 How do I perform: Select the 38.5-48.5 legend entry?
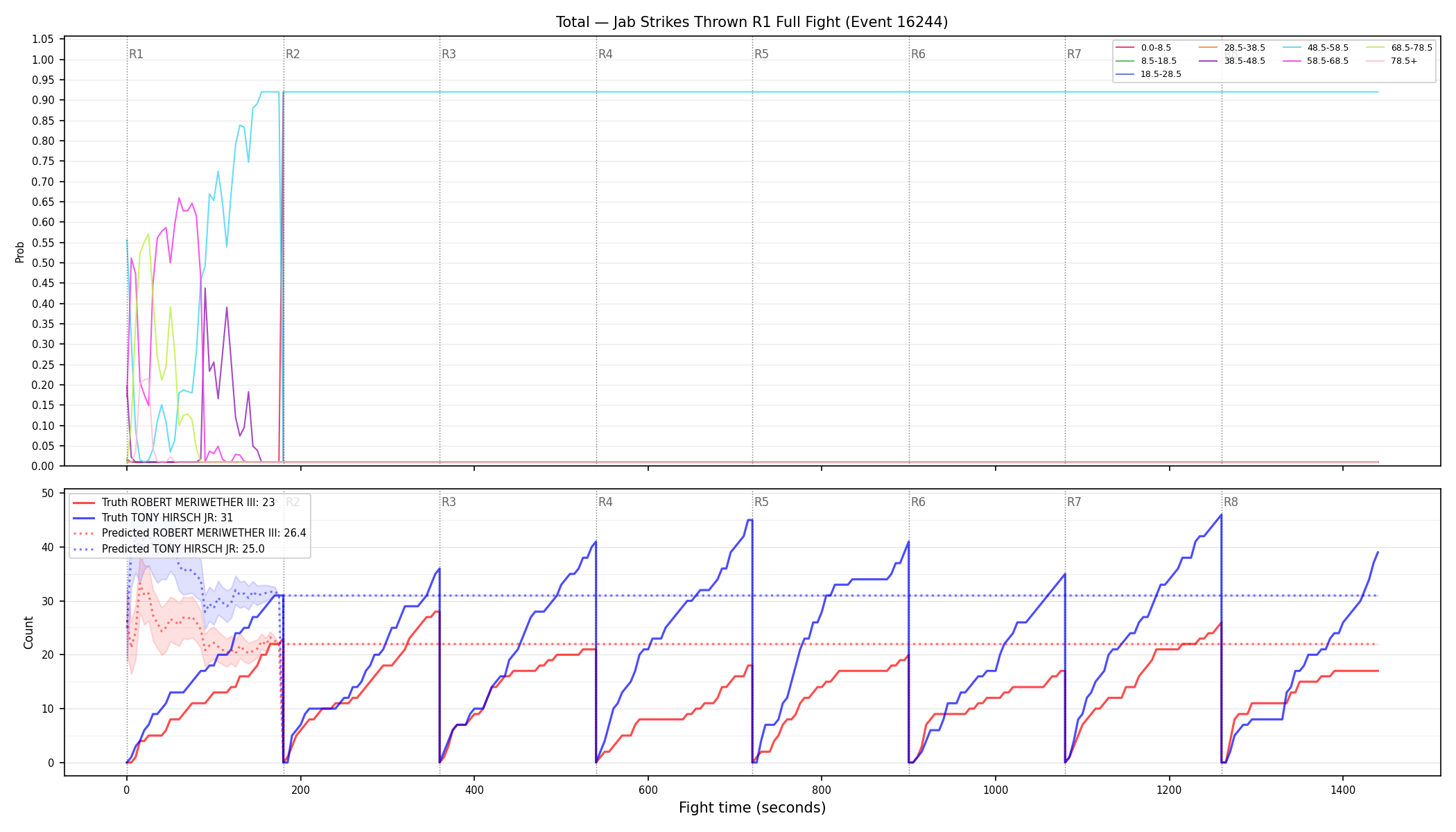(x=1231, y=61)
